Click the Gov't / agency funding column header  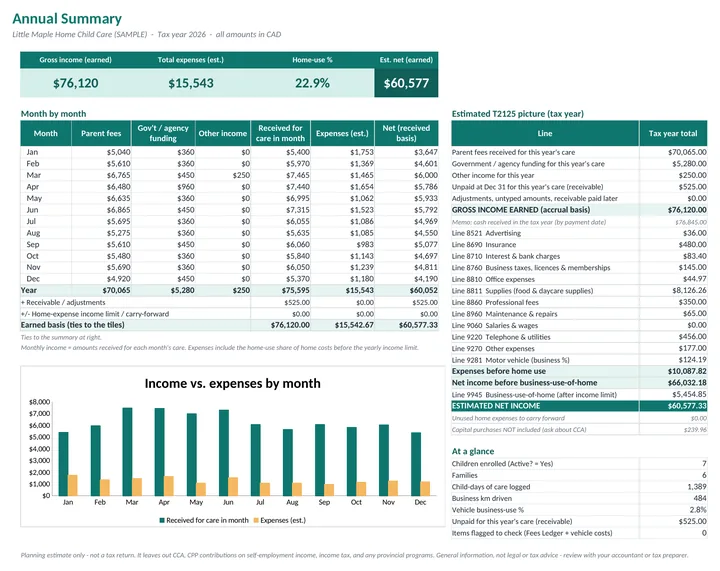(163, 133)
